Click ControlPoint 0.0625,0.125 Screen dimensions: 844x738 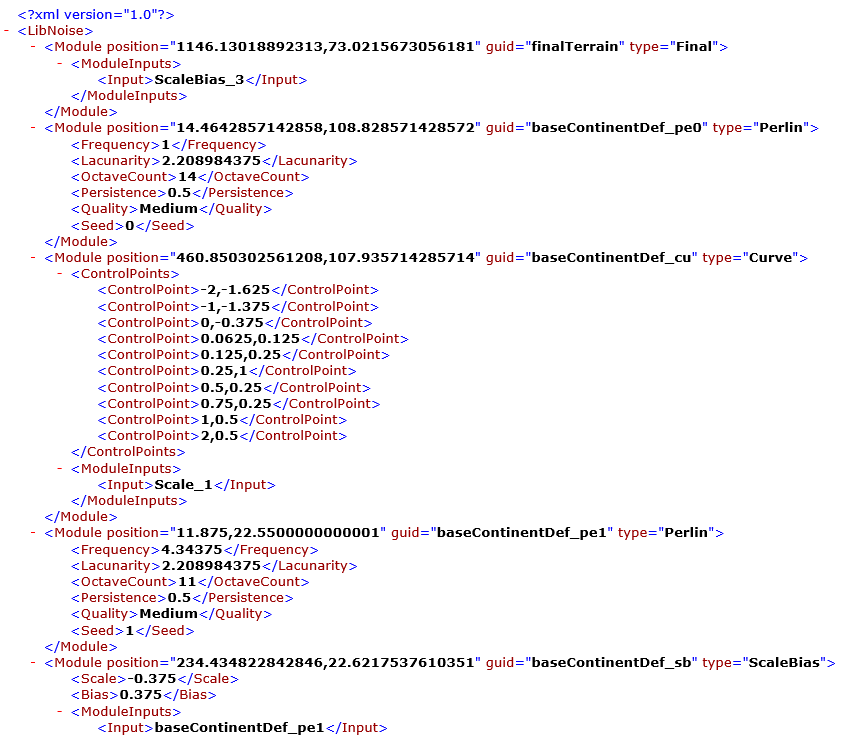click(253, 339)
